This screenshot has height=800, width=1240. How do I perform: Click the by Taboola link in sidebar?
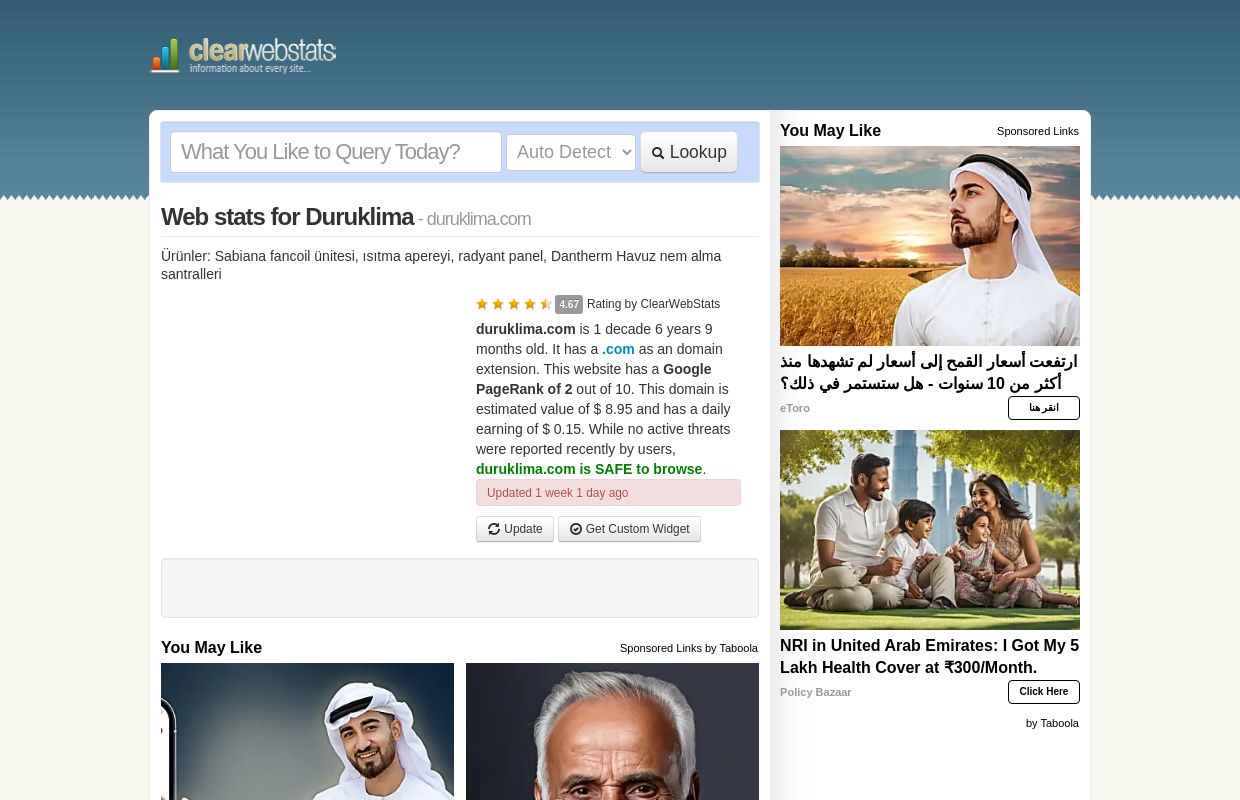[1051, 723]
